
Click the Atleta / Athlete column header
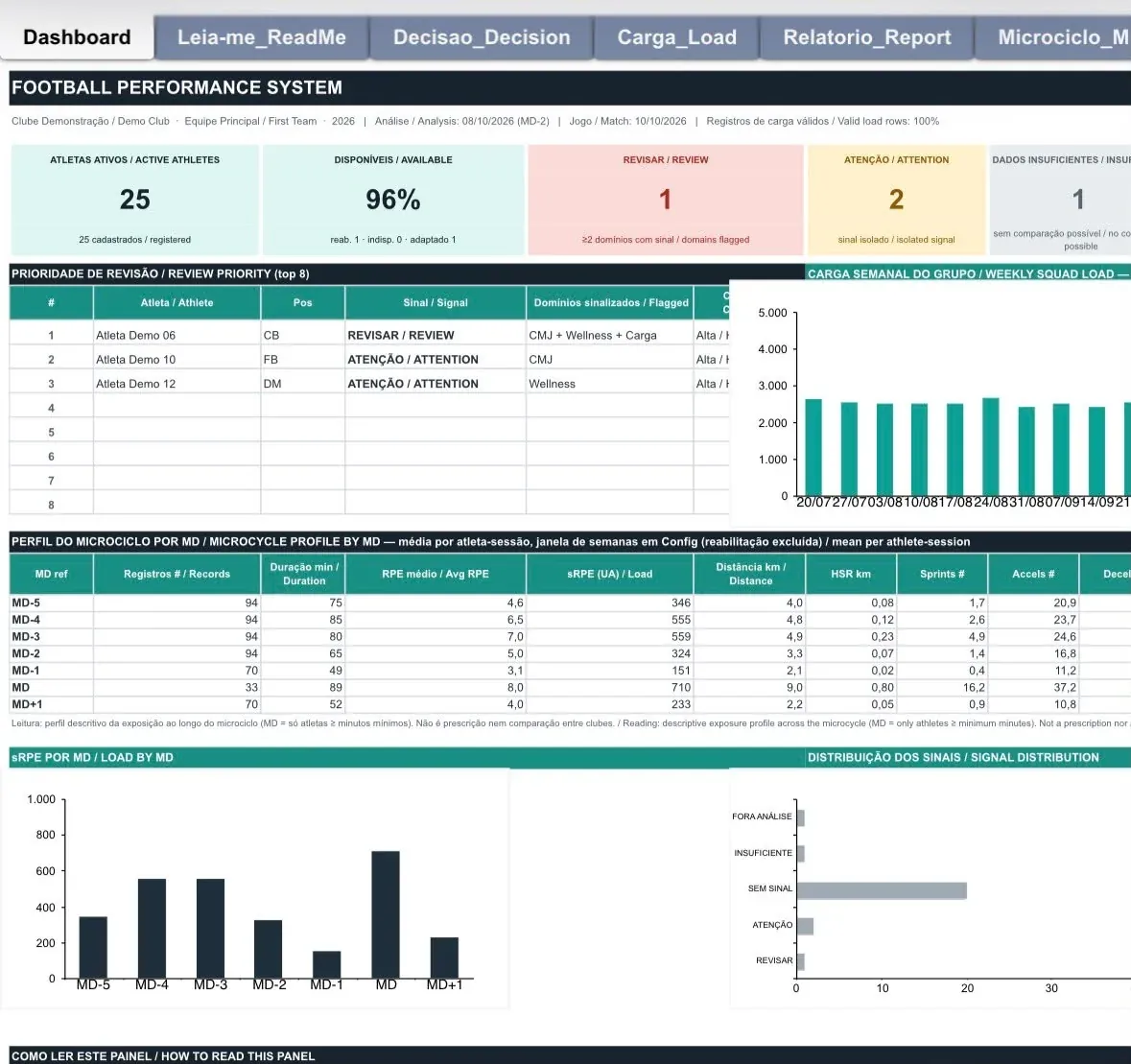click(x=177, y=303)
